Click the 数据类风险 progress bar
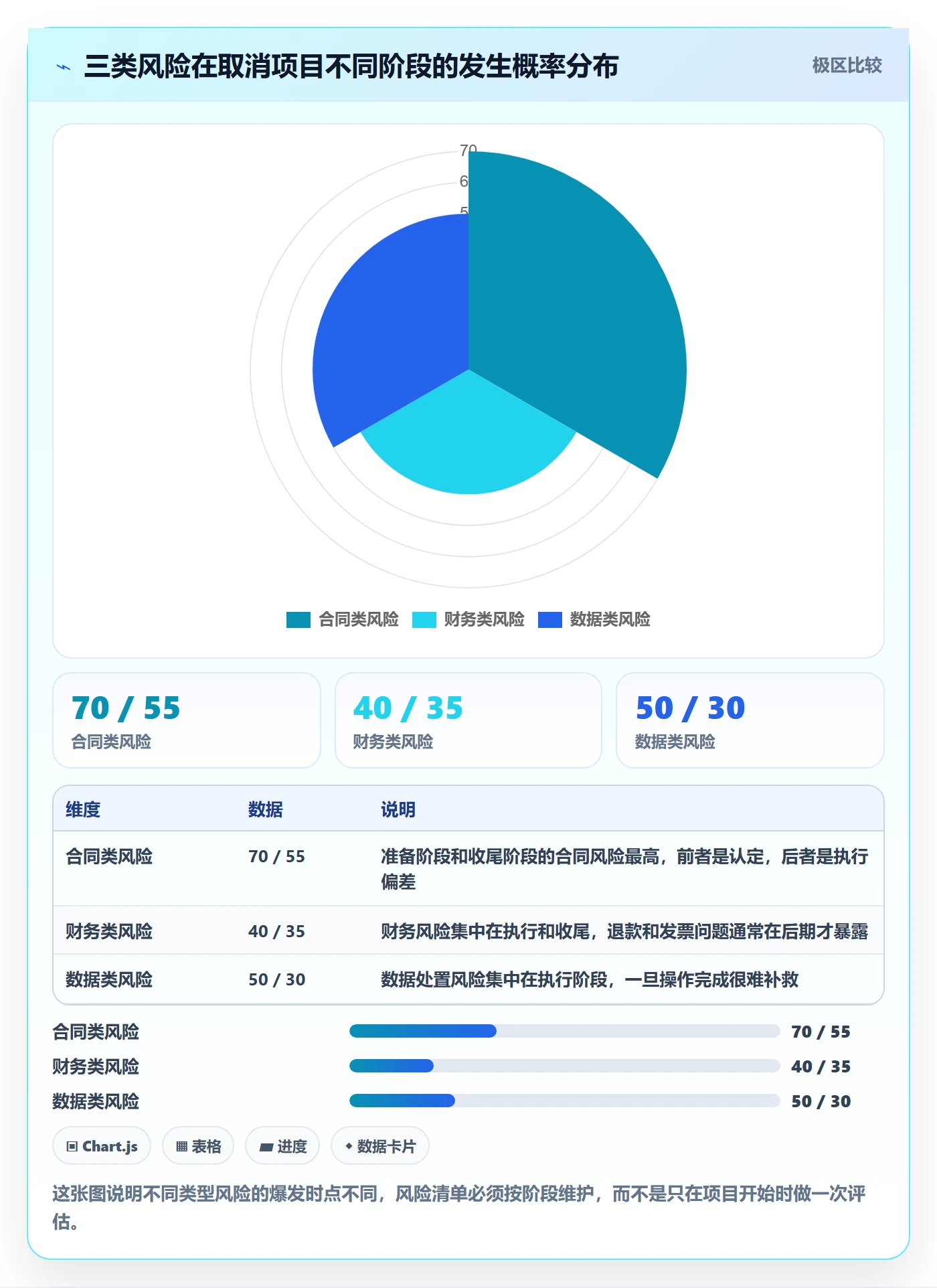Viewport: 937px width, 1288px height. point(564,1101)
